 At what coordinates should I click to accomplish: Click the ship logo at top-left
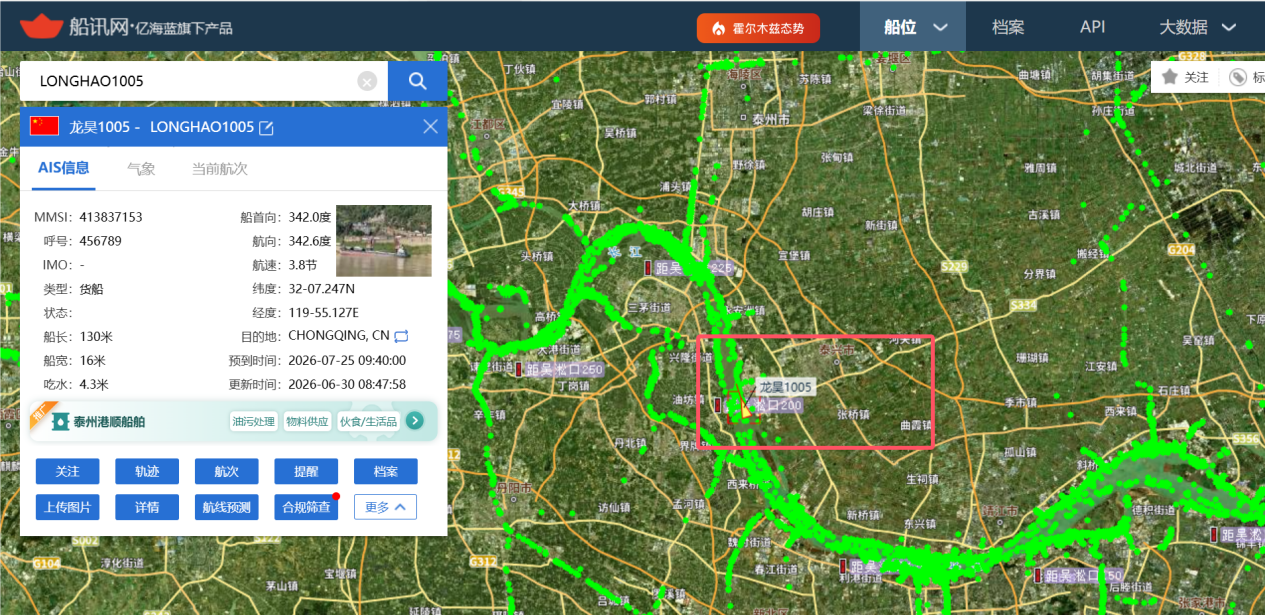click(41, 25)
